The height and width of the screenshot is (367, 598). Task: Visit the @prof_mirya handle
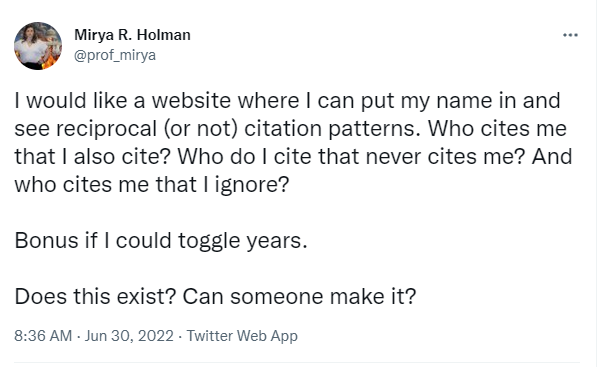pyautogui.click(x=115, y=55)
